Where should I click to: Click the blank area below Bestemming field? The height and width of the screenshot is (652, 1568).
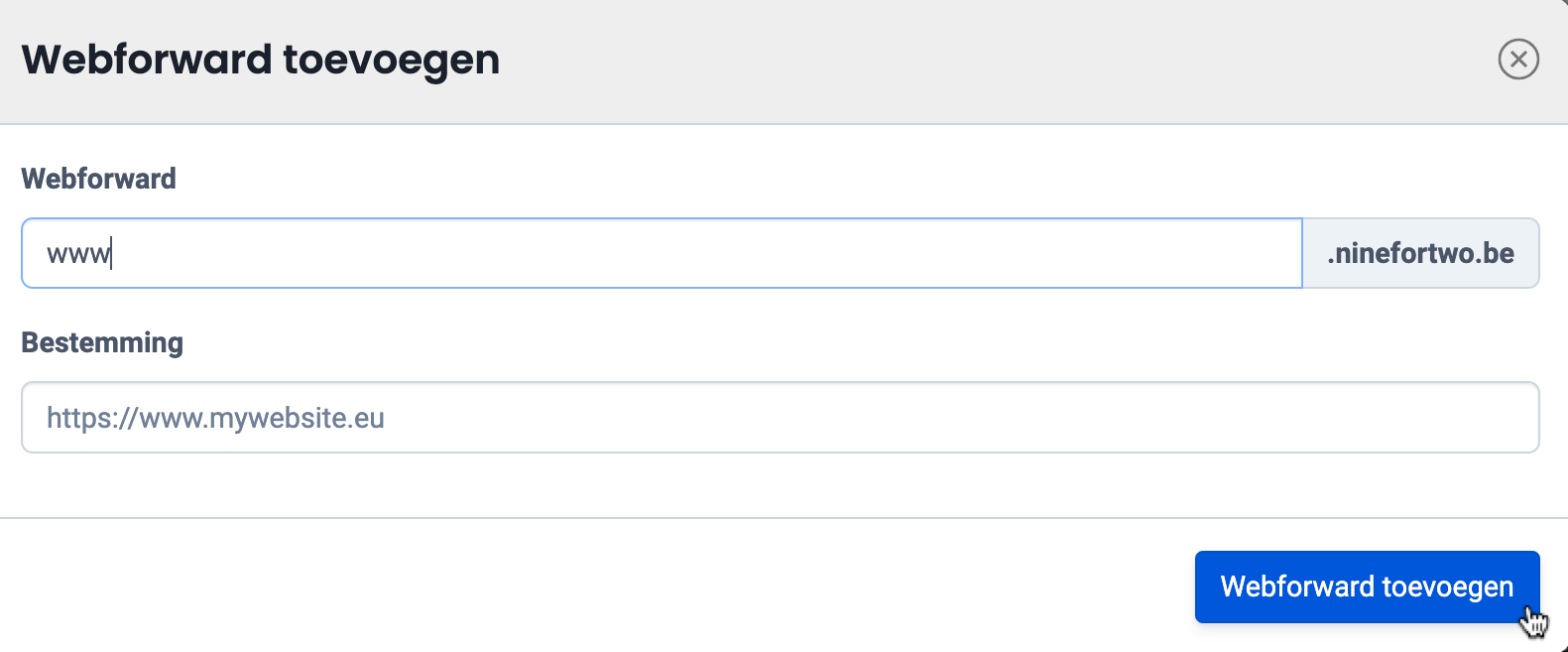coord(780,484)
